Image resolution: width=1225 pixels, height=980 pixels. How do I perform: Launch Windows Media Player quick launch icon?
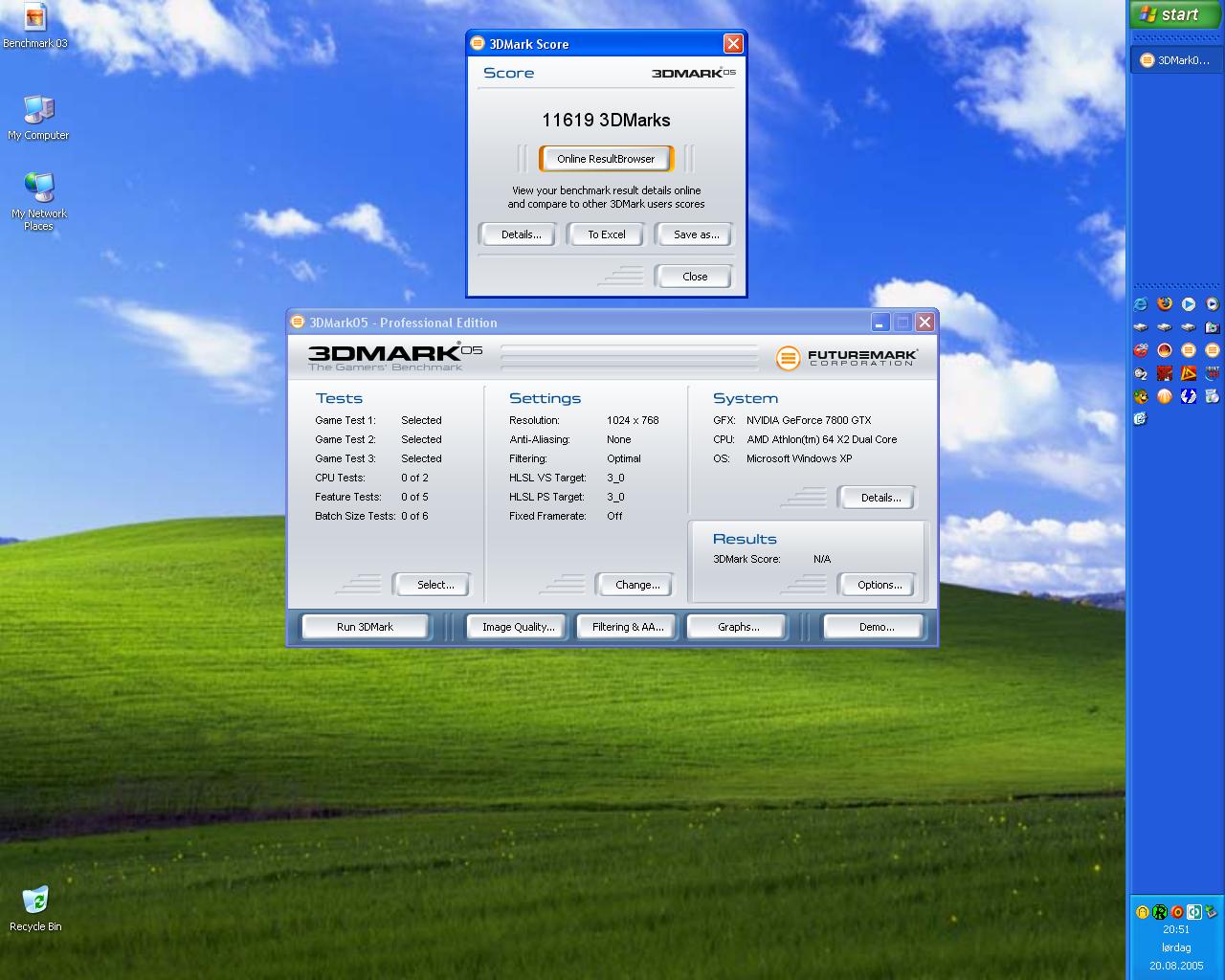[1213, 304]
